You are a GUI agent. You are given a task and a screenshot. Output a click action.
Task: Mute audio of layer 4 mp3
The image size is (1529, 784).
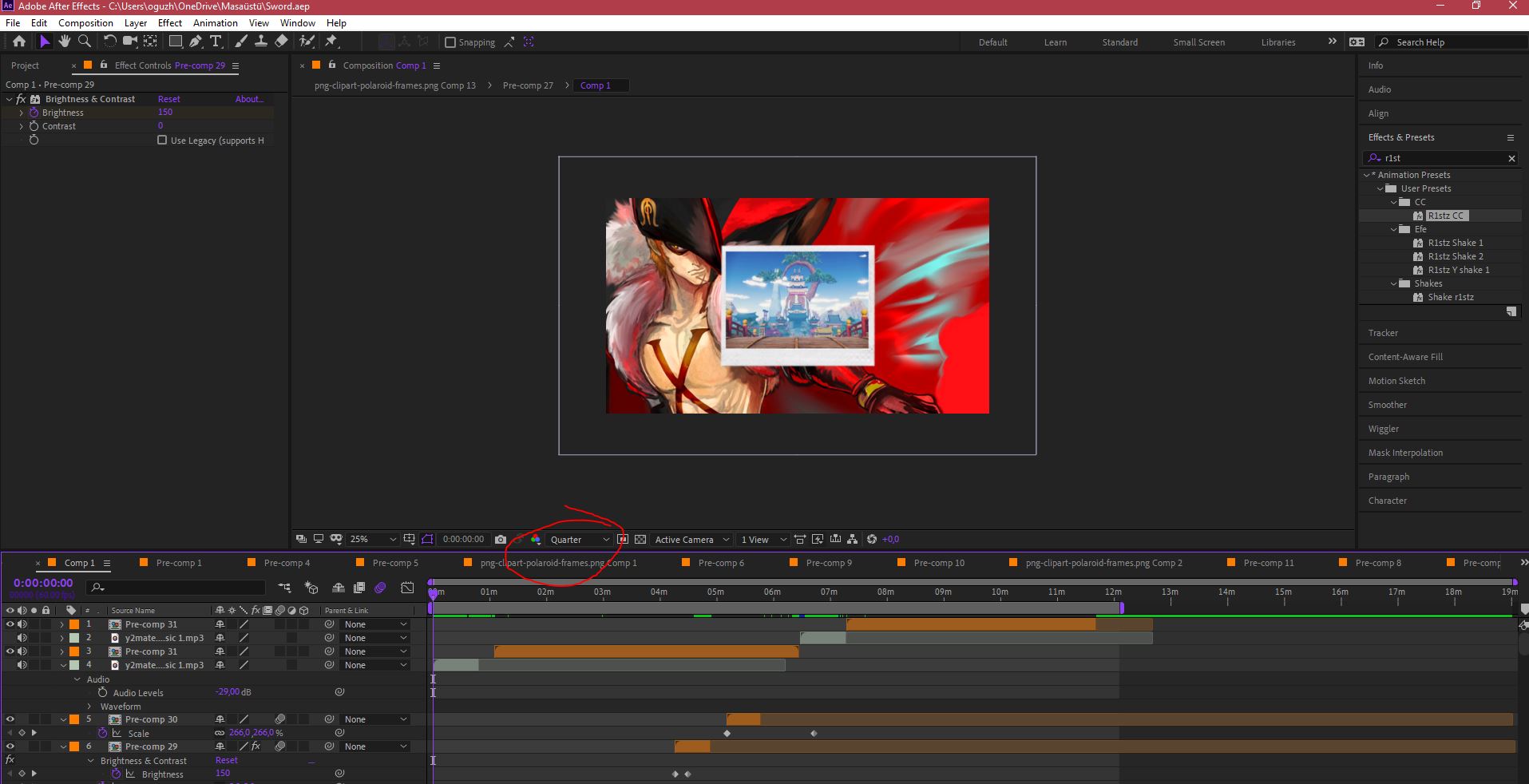[x=22, y=665]
